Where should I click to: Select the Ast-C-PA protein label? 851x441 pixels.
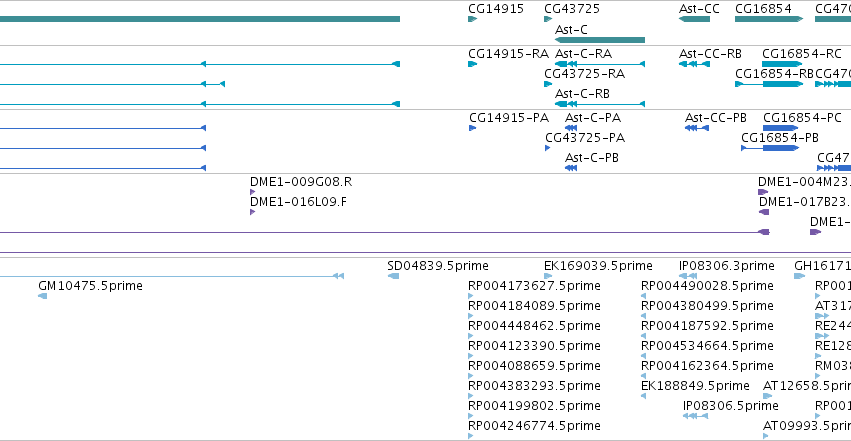(593, 118)
